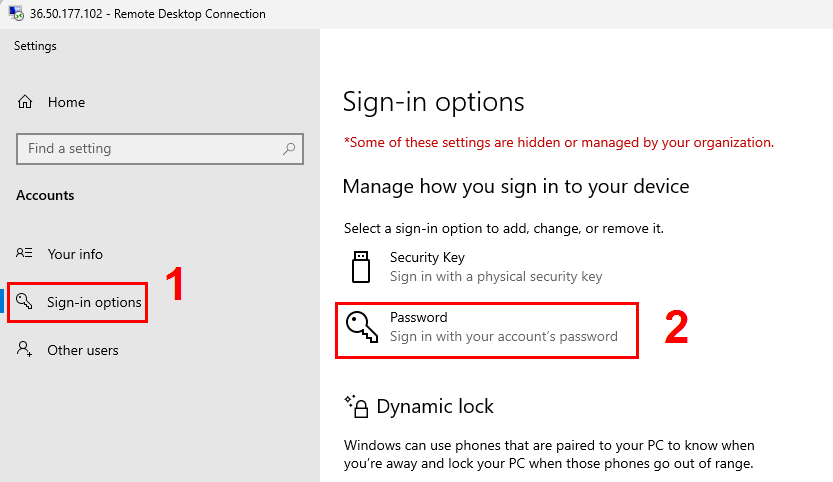The height and width of the screenshot is (482, 833).
Task: Expand the Security Key sign-in option
Action: [487, 267]
